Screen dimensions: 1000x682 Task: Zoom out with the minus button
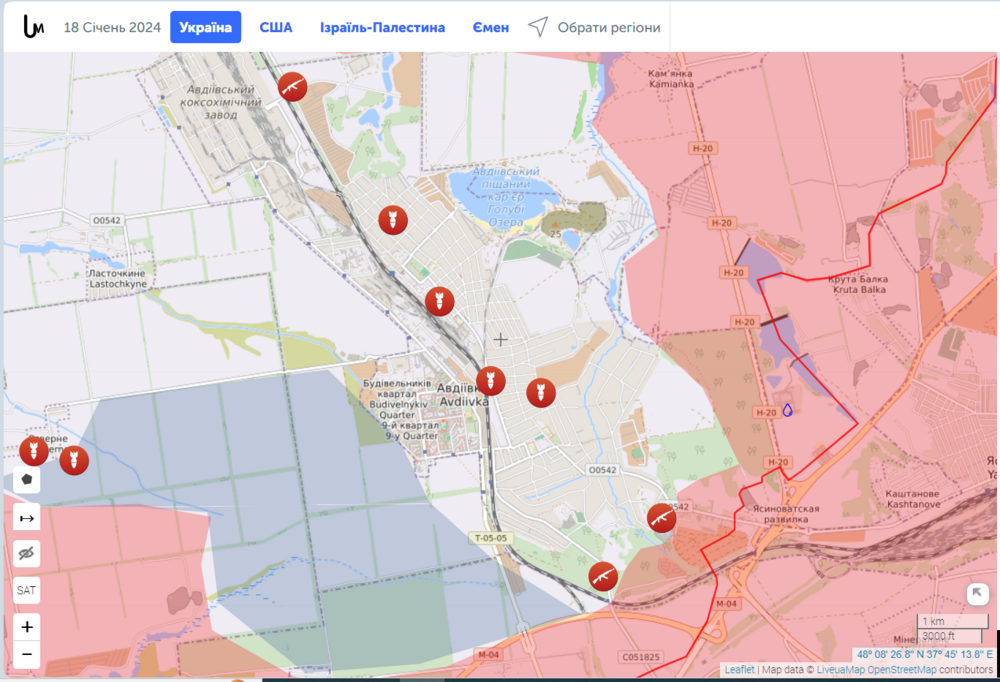pos(27,656)
